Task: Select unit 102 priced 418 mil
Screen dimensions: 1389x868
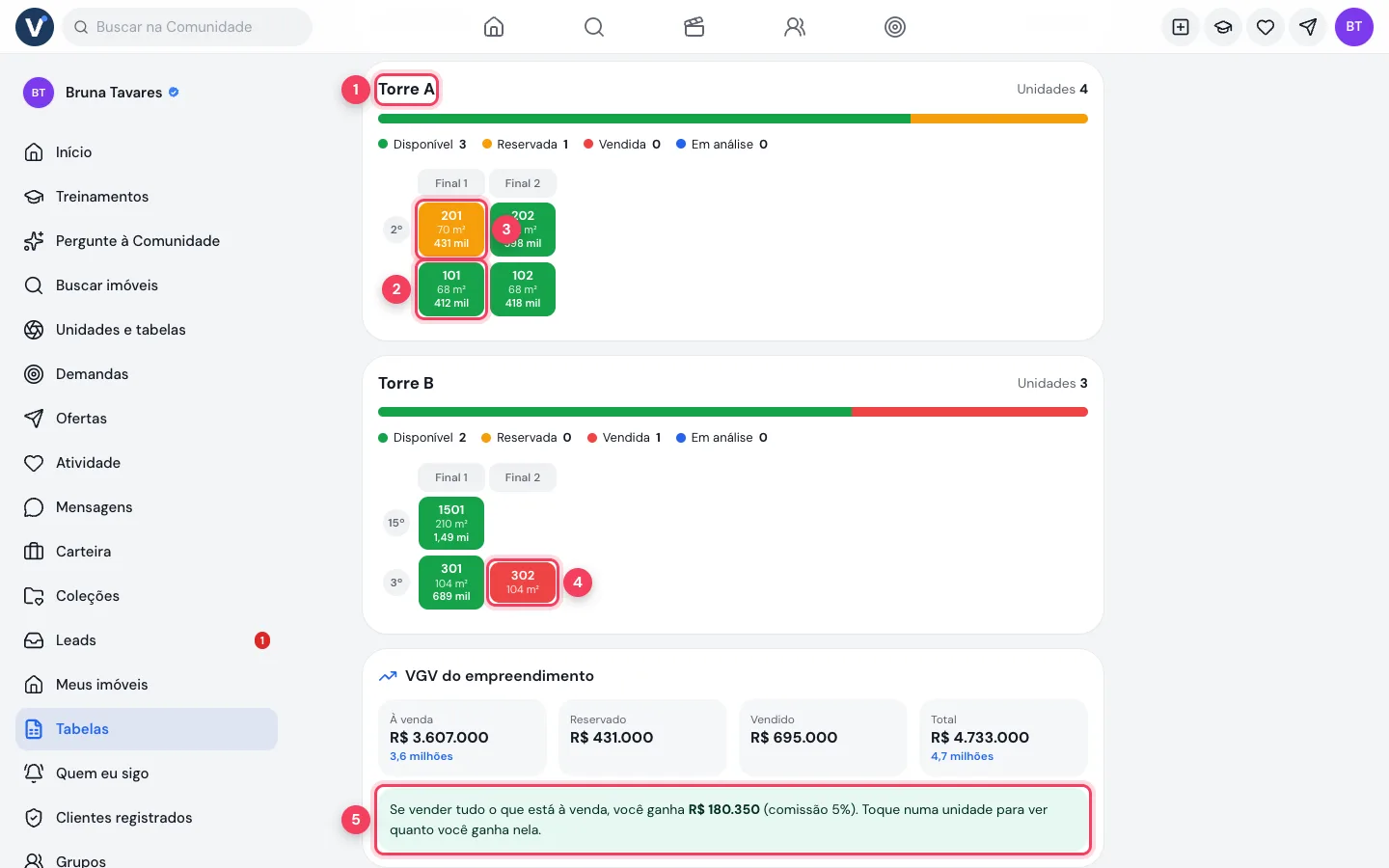Action: coord(523,289)
